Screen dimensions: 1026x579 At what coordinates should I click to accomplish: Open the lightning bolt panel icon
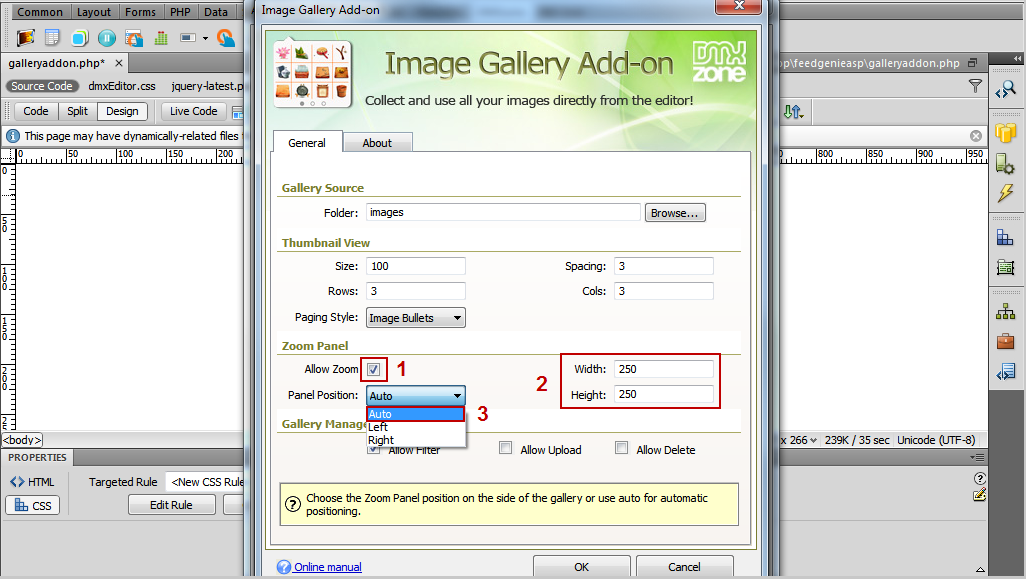[1006, 194]
